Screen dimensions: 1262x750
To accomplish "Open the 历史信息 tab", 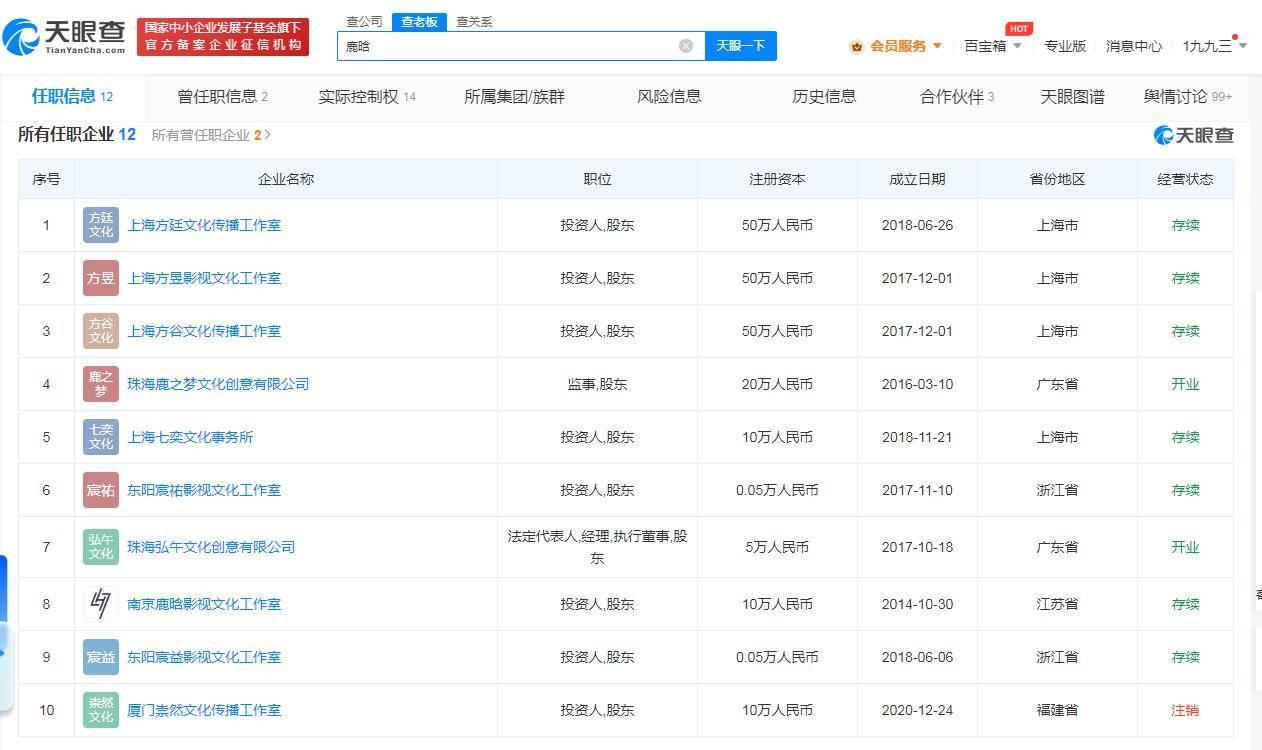I will coord(824,97).
